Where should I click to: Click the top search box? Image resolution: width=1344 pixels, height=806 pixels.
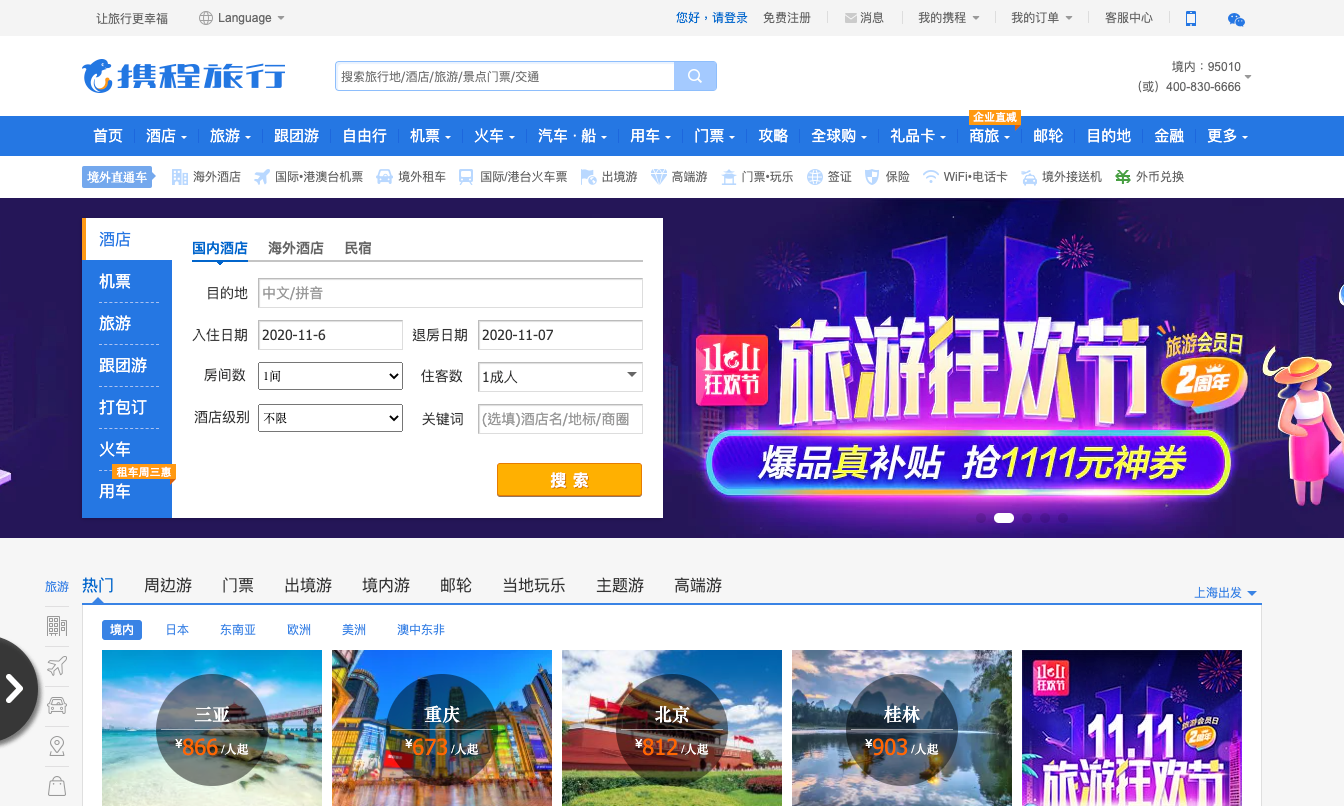[505, 76]
